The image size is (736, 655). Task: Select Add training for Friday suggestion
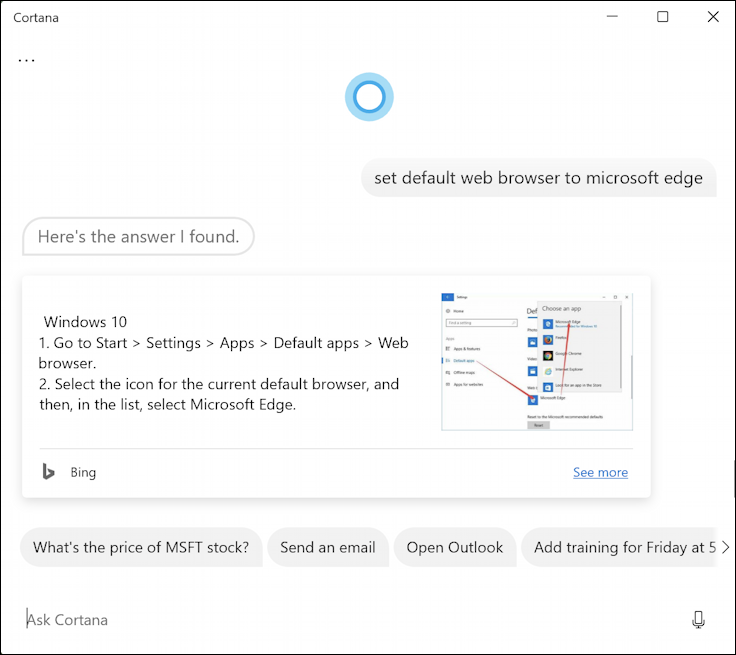(620, 547)
